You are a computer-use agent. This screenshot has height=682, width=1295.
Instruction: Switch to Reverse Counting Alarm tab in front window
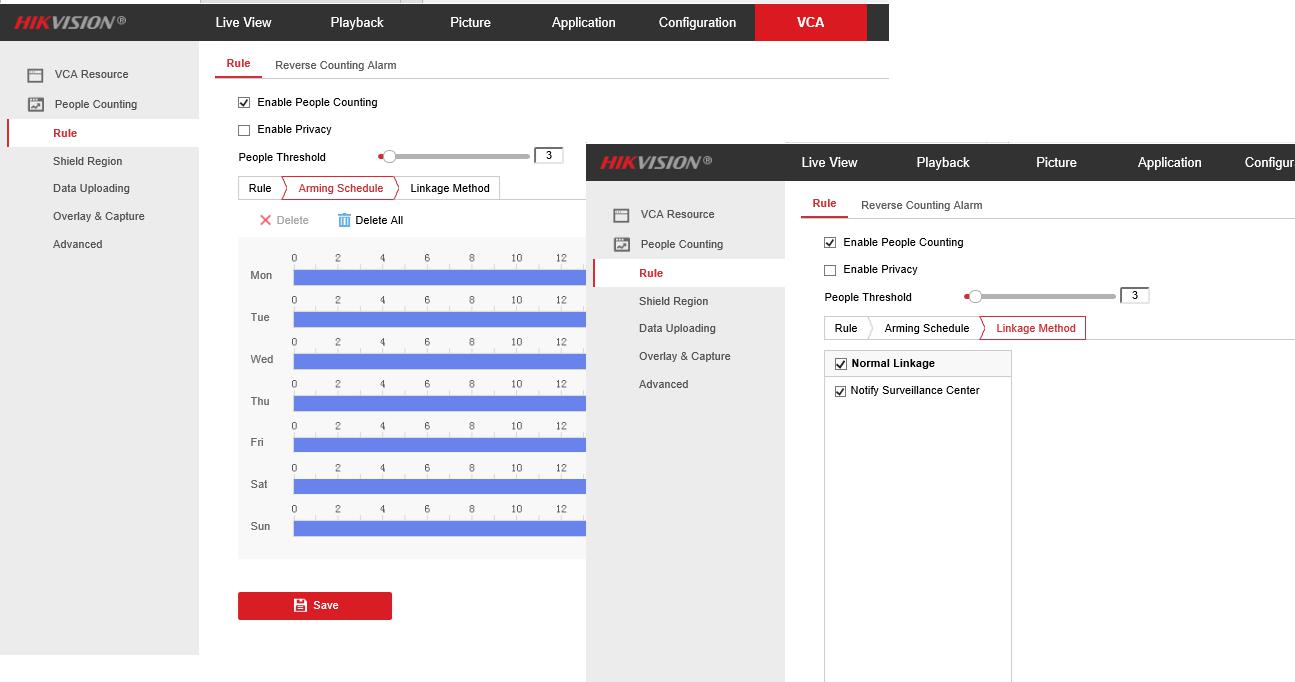tap(921, 205)
